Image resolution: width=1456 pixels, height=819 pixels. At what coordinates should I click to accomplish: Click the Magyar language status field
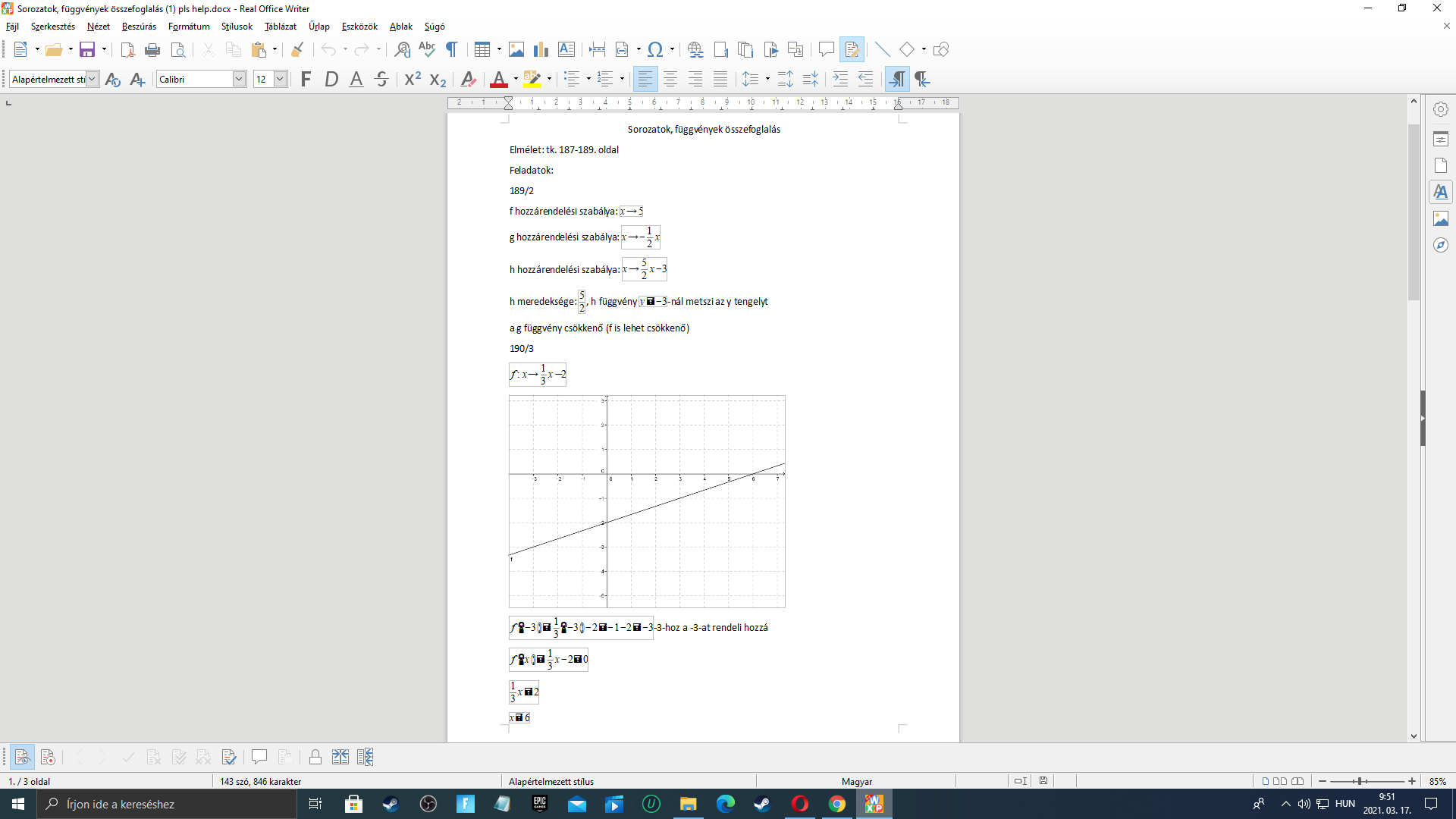click(856, 781)
